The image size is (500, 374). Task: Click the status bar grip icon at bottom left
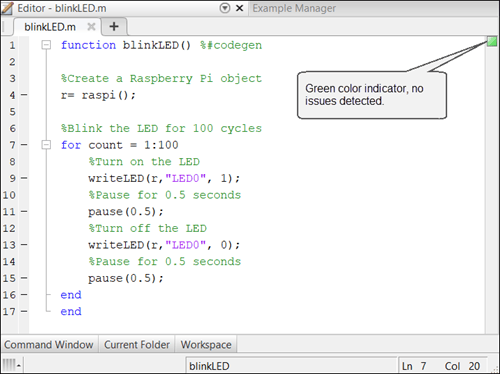click(10, 365)
